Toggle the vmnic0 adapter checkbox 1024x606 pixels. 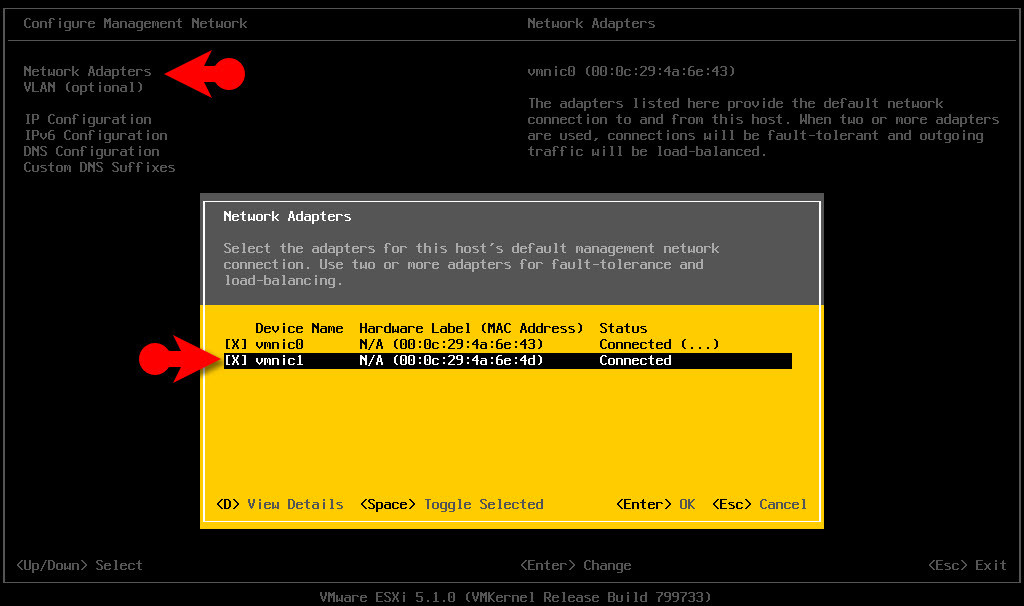pos(236,344)
